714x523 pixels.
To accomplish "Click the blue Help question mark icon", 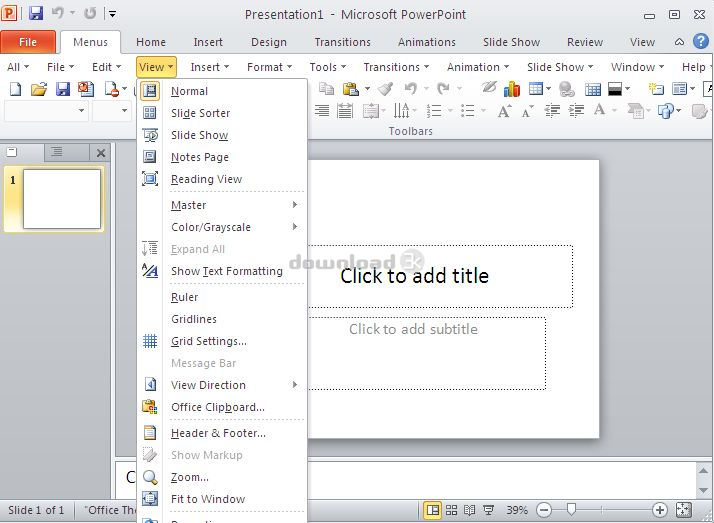I will (701, 41).
